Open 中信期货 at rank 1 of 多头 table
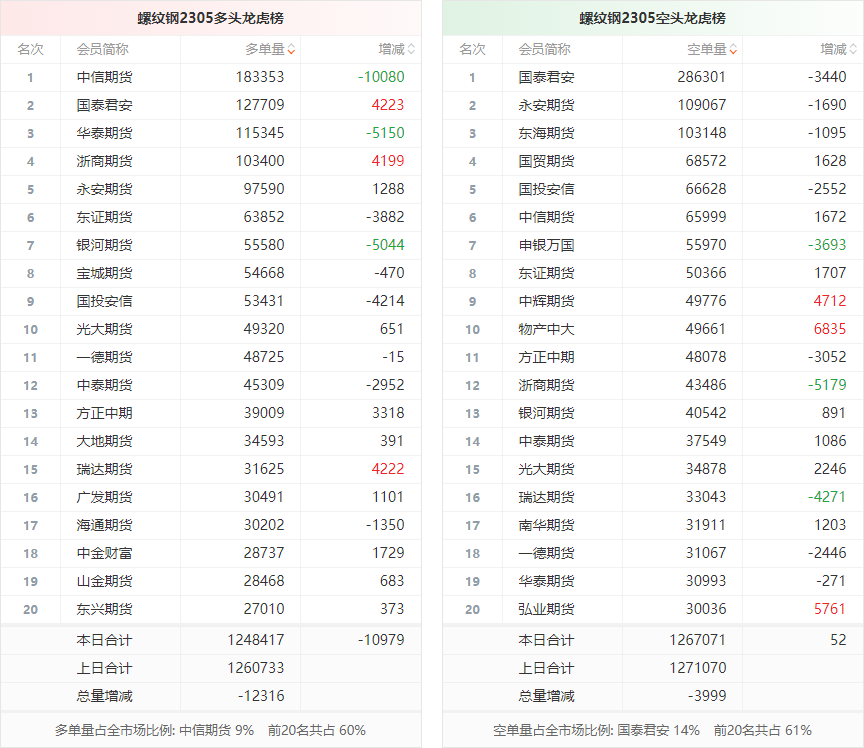The width and height of the screenshot is (864, 748). click(104, 77)
